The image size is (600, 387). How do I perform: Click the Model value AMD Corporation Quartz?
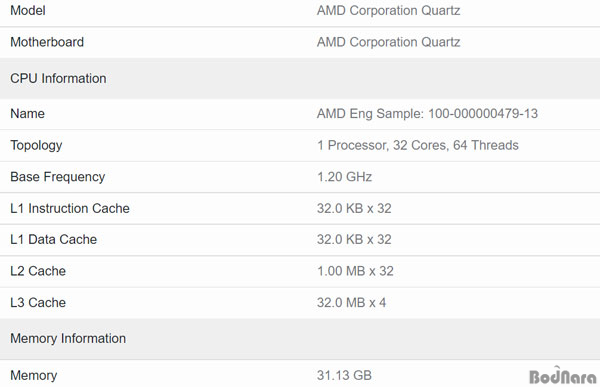[388, 10]
